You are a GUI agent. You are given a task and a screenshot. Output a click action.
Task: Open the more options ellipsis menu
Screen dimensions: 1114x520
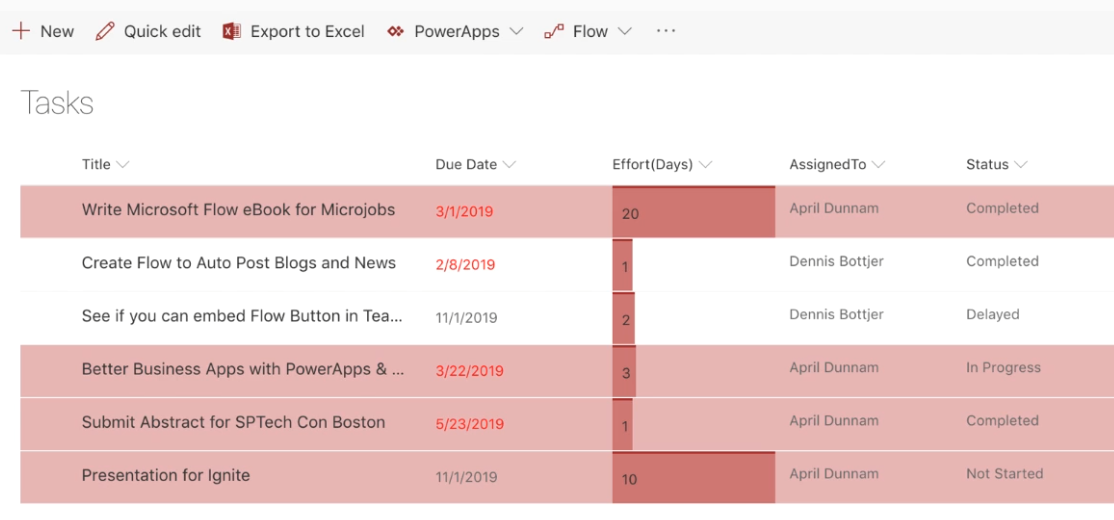[666, 31]
